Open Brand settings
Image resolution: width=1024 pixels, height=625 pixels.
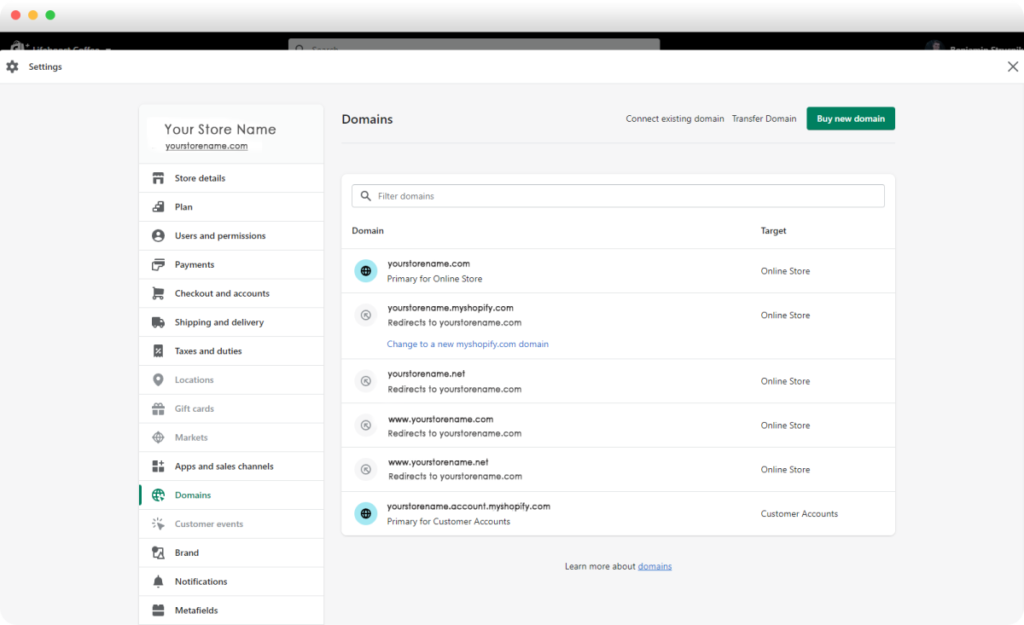click(x=231, y=553)
